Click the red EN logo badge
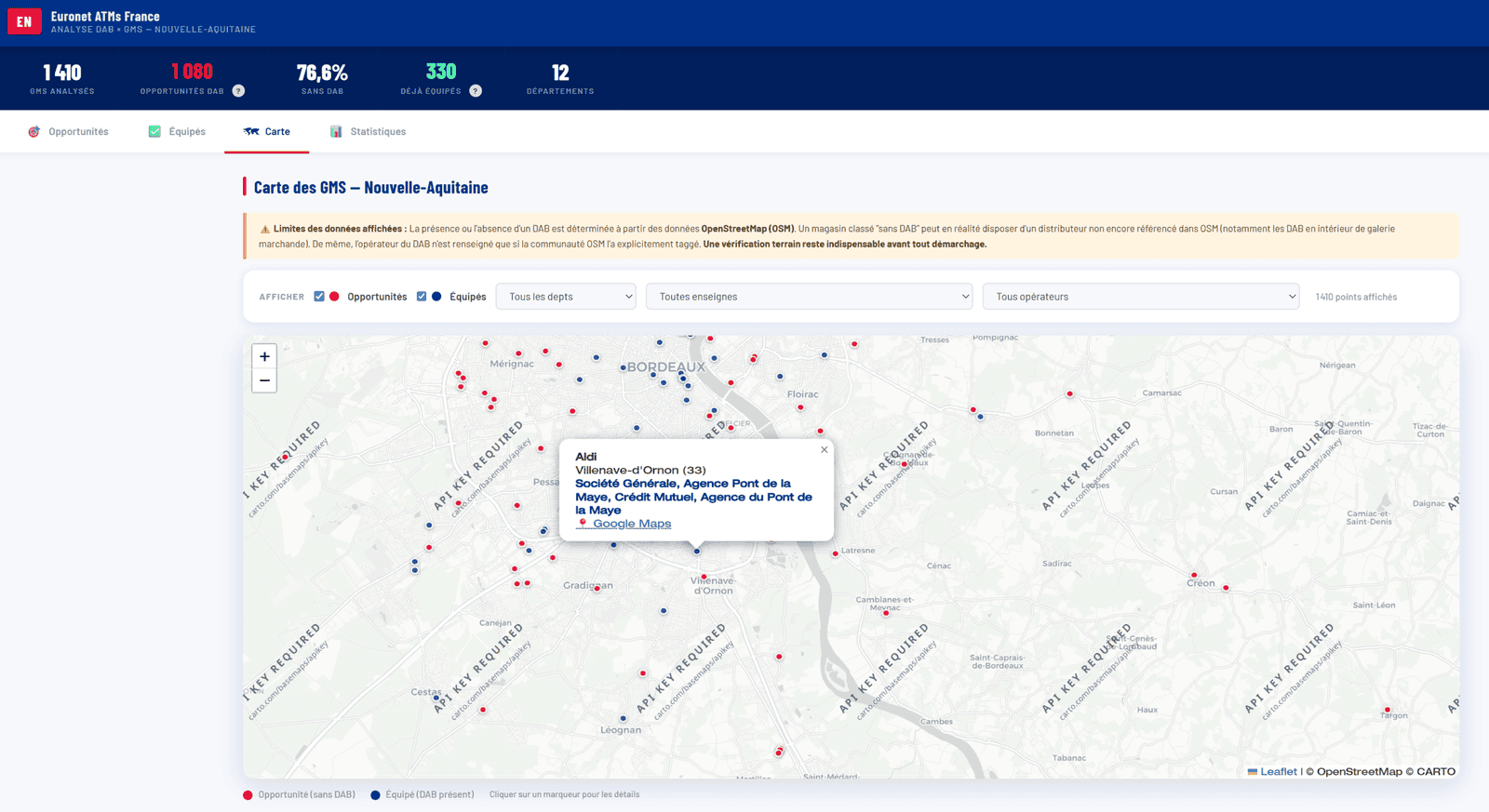The width and height of the screenshot is (1489, 812). click(24, 22)
